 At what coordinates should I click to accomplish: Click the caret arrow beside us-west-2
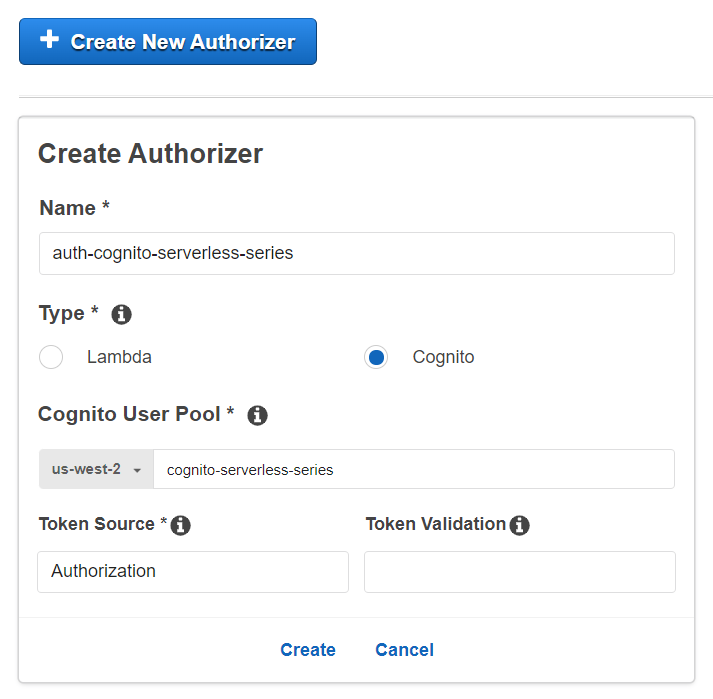click(137, 470)
